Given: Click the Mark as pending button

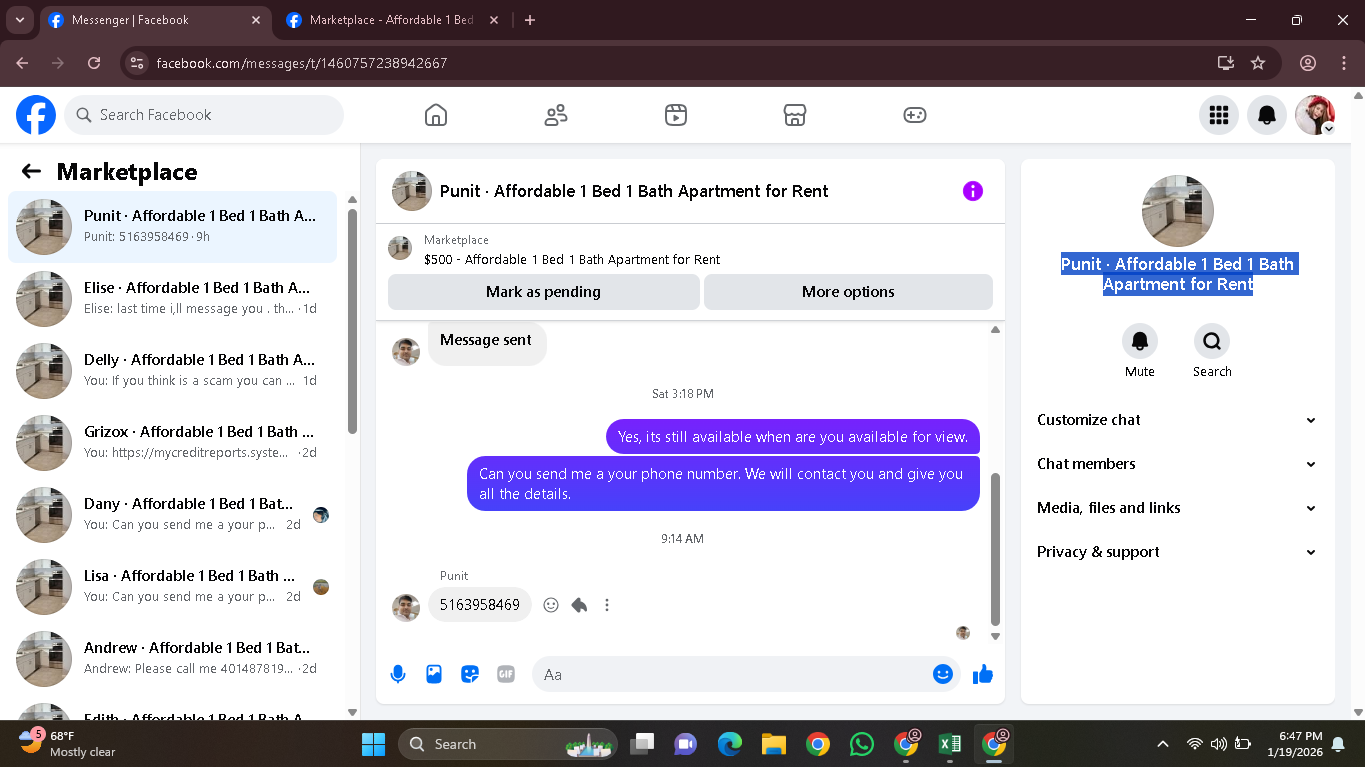Looking at the screenshot, I should pyautogui.click(x=543, y=292).
